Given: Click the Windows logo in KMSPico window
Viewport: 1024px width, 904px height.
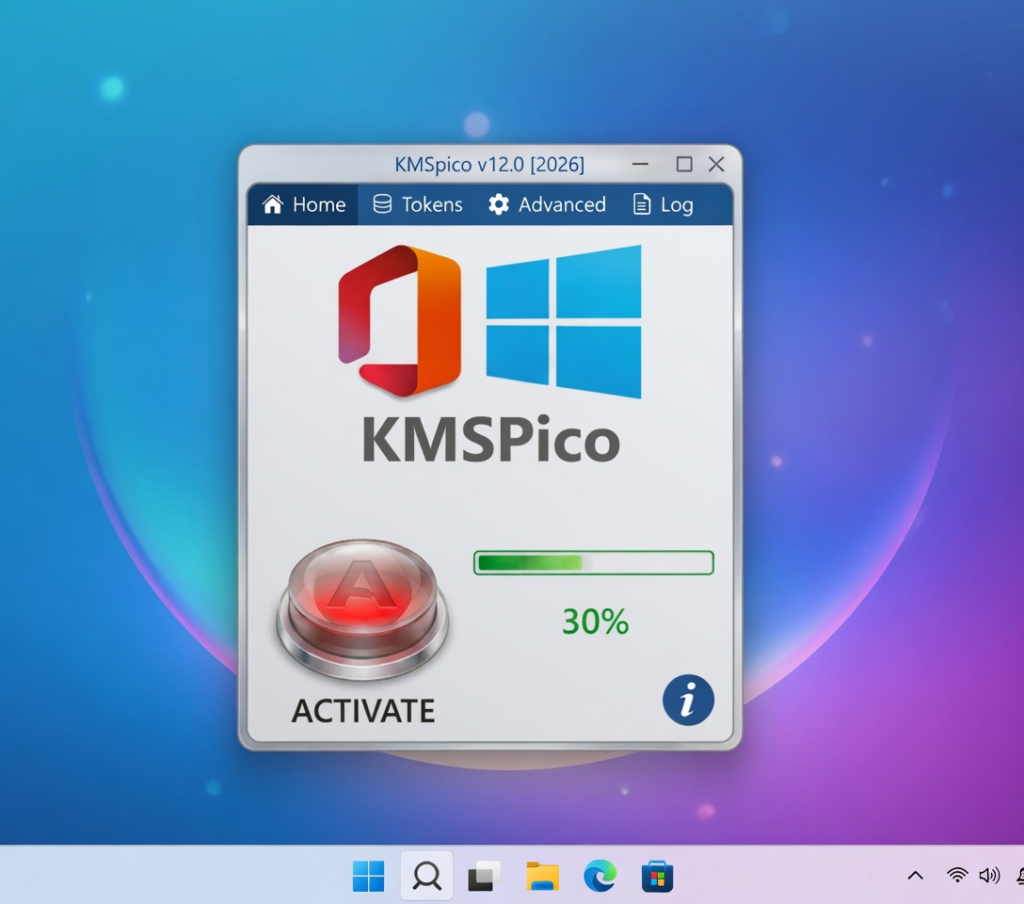Looking at the screenshot, I should point(564,321).
